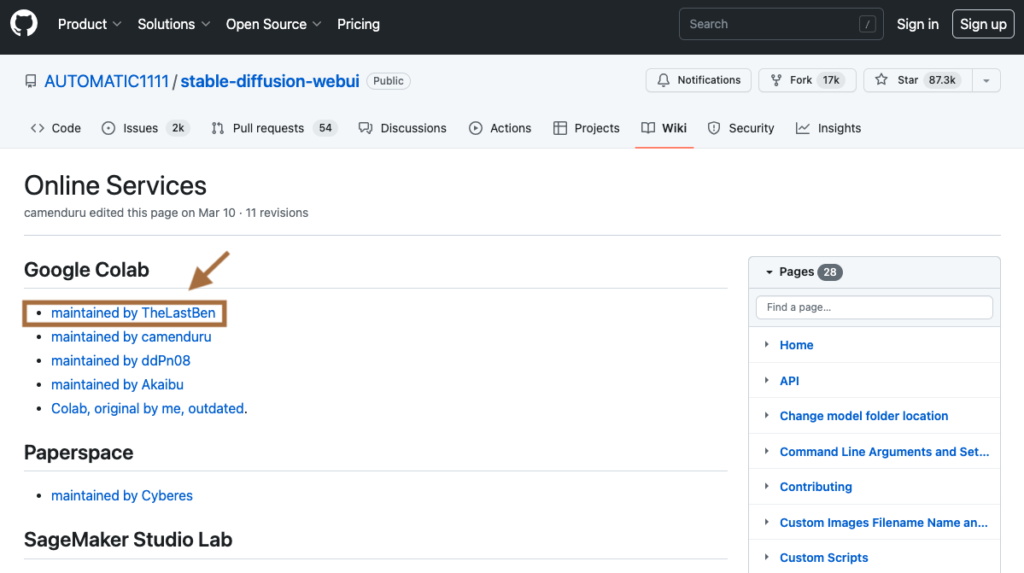Expand the API page entry arrow

(x=767, y=380)
